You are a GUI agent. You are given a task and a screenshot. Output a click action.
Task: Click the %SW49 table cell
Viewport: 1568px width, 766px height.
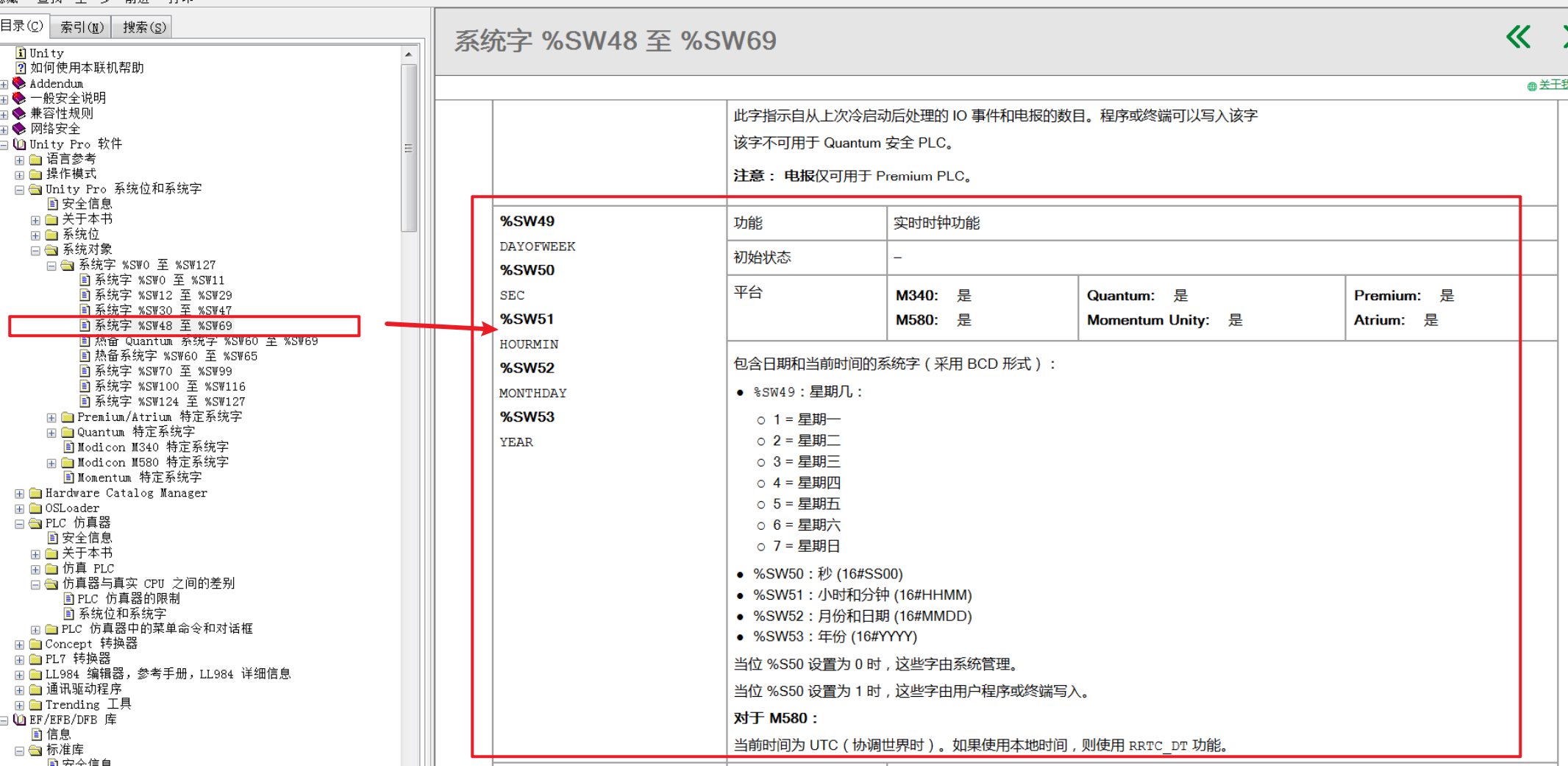pos(527,221)
